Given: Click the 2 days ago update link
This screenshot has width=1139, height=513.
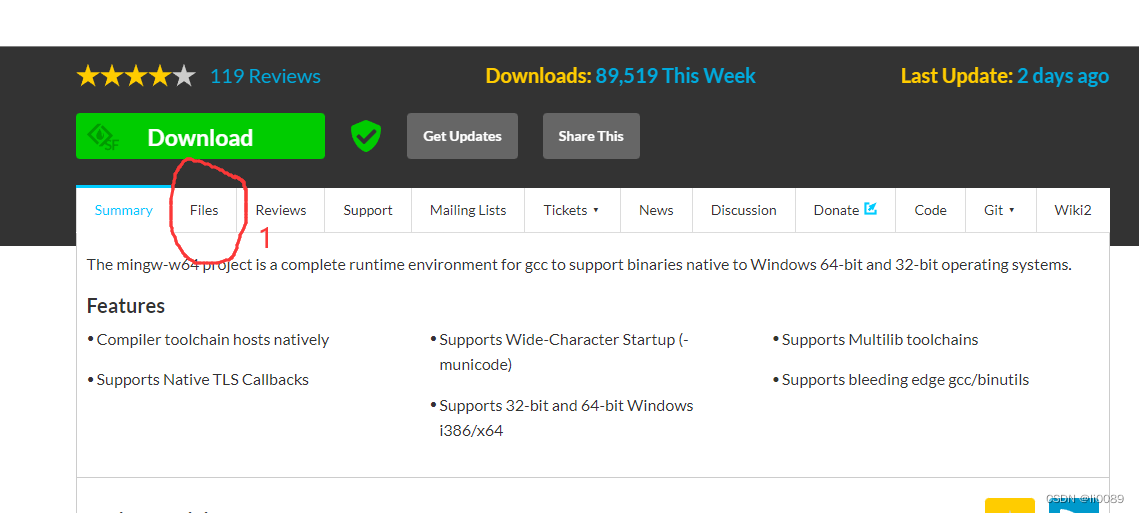Looking at the screenshot, I should click(x=1063, y=76).
